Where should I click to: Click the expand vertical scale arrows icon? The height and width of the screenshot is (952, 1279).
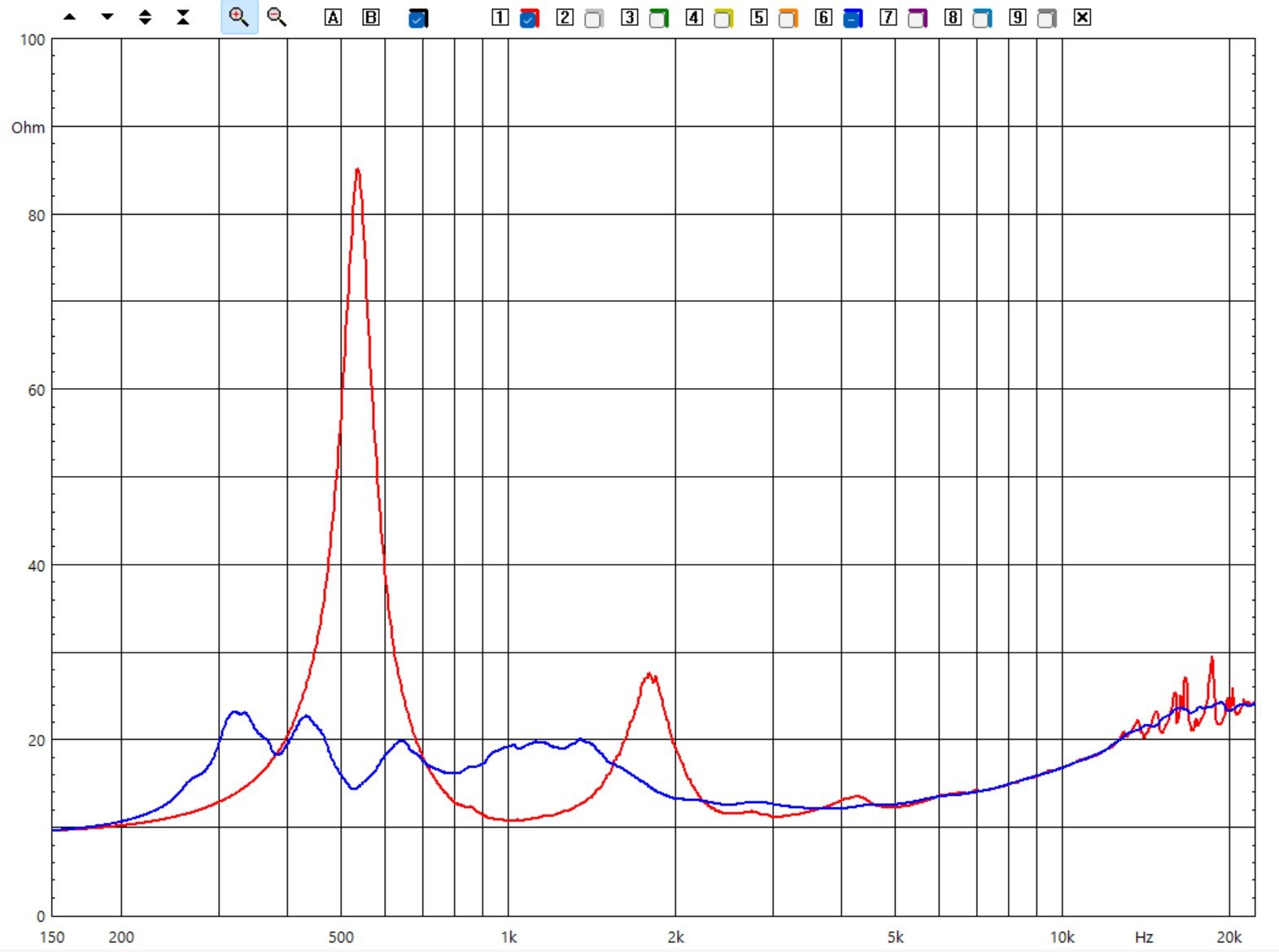[145, 17]
